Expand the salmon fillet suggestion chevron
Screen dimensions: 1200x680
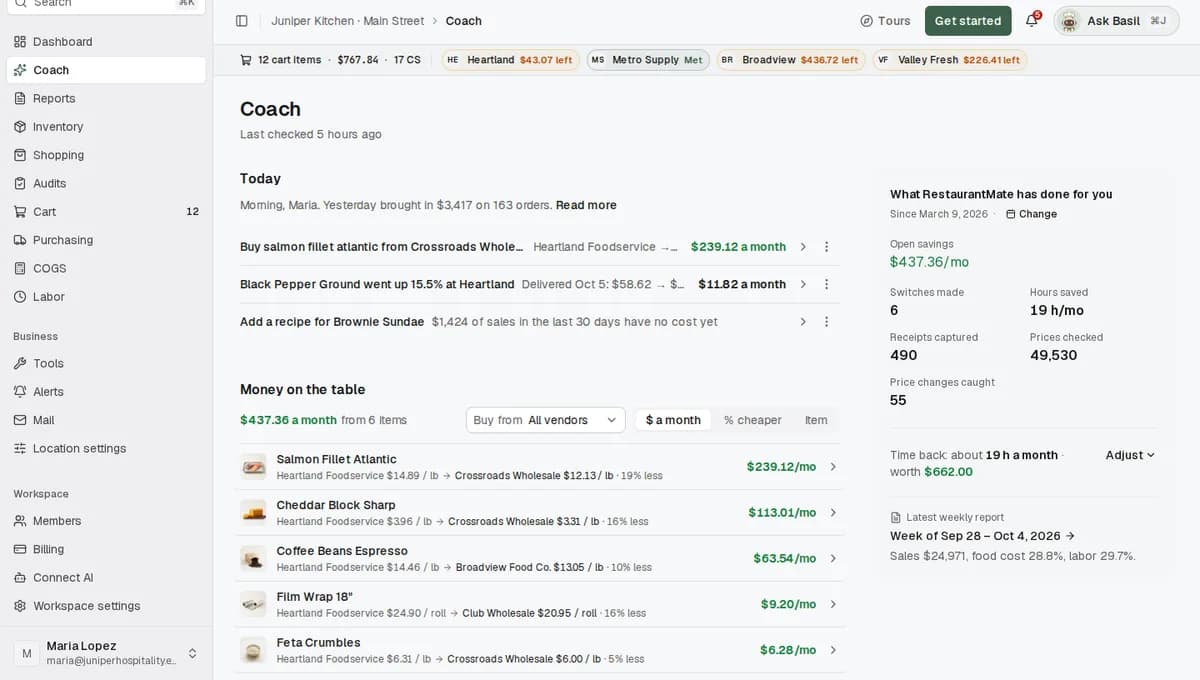point(803,247)
